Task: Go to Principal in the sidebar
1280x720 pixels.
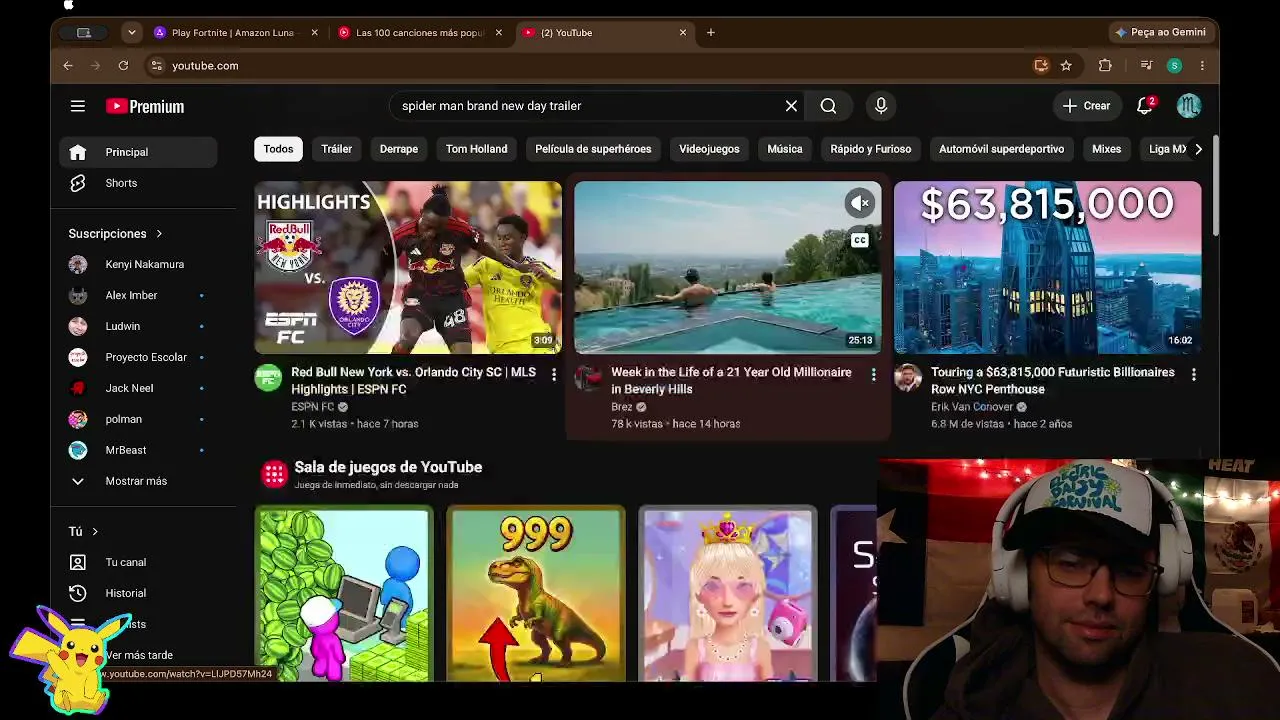Action: click(x=138, y=152)
